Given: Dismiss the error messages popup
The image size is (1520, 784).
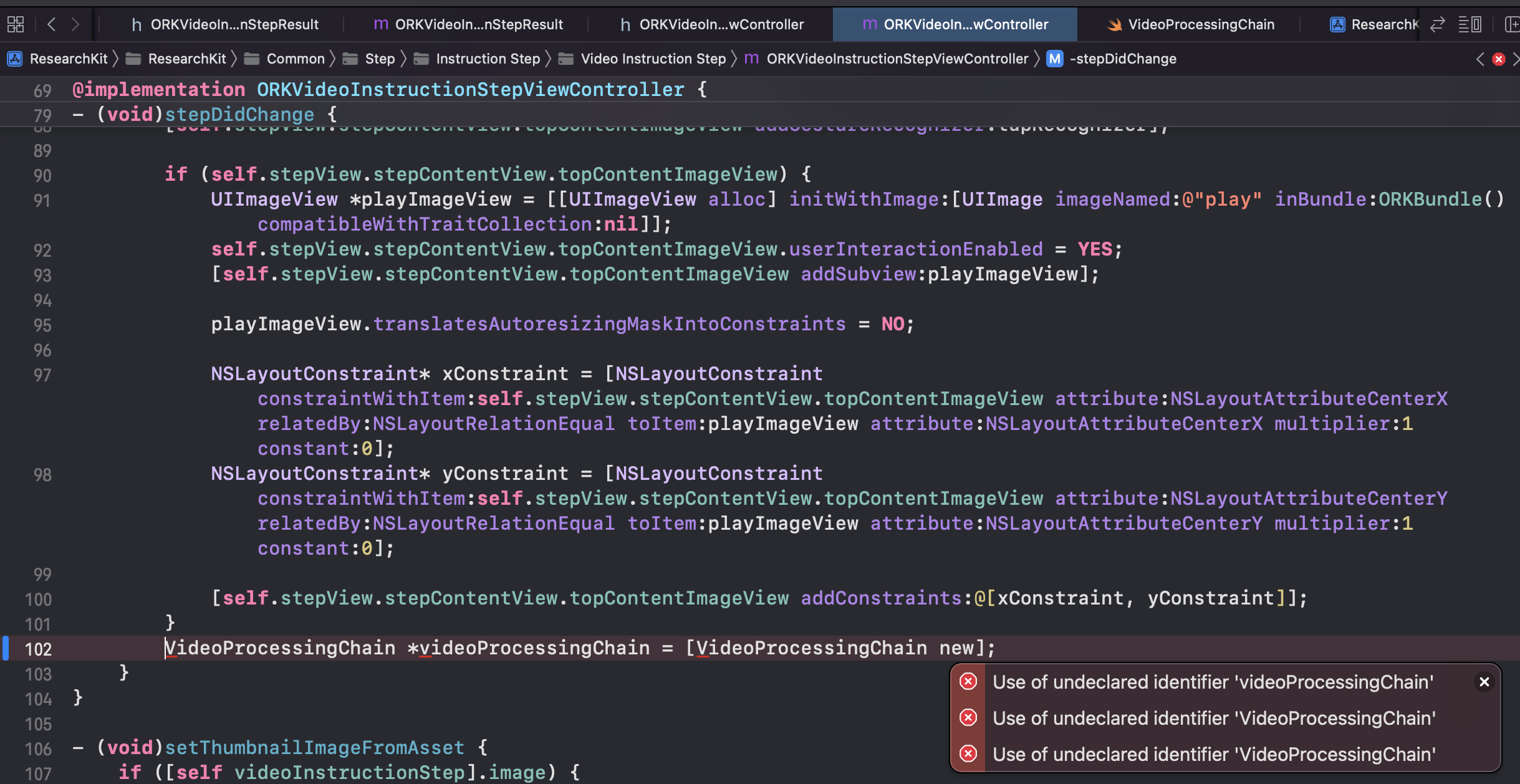Looking at the screenshot, I should tap(1484, 682).
